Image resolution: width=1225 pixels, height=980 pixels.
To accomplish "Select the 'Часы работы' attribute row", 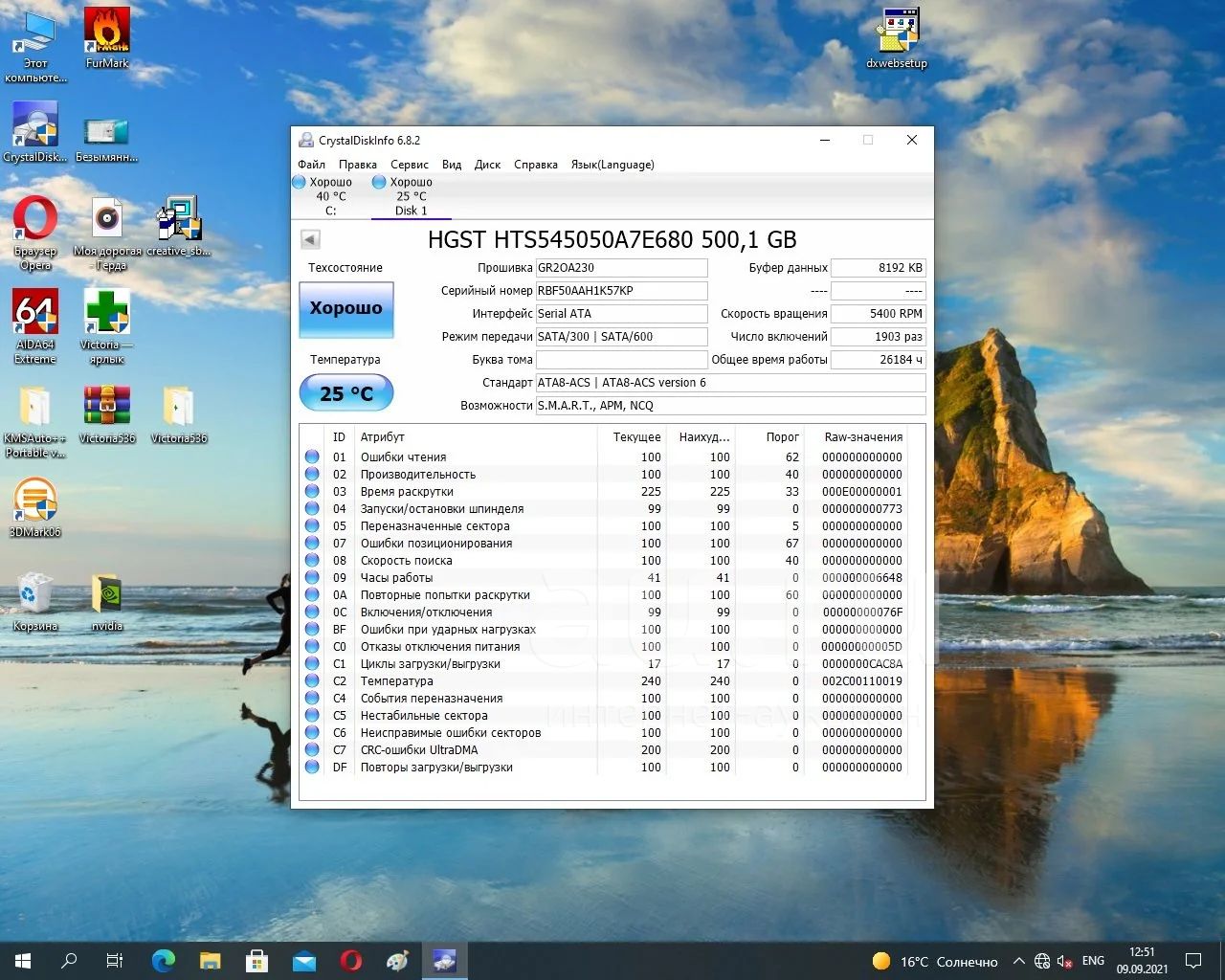I will (x=603, y=577).
